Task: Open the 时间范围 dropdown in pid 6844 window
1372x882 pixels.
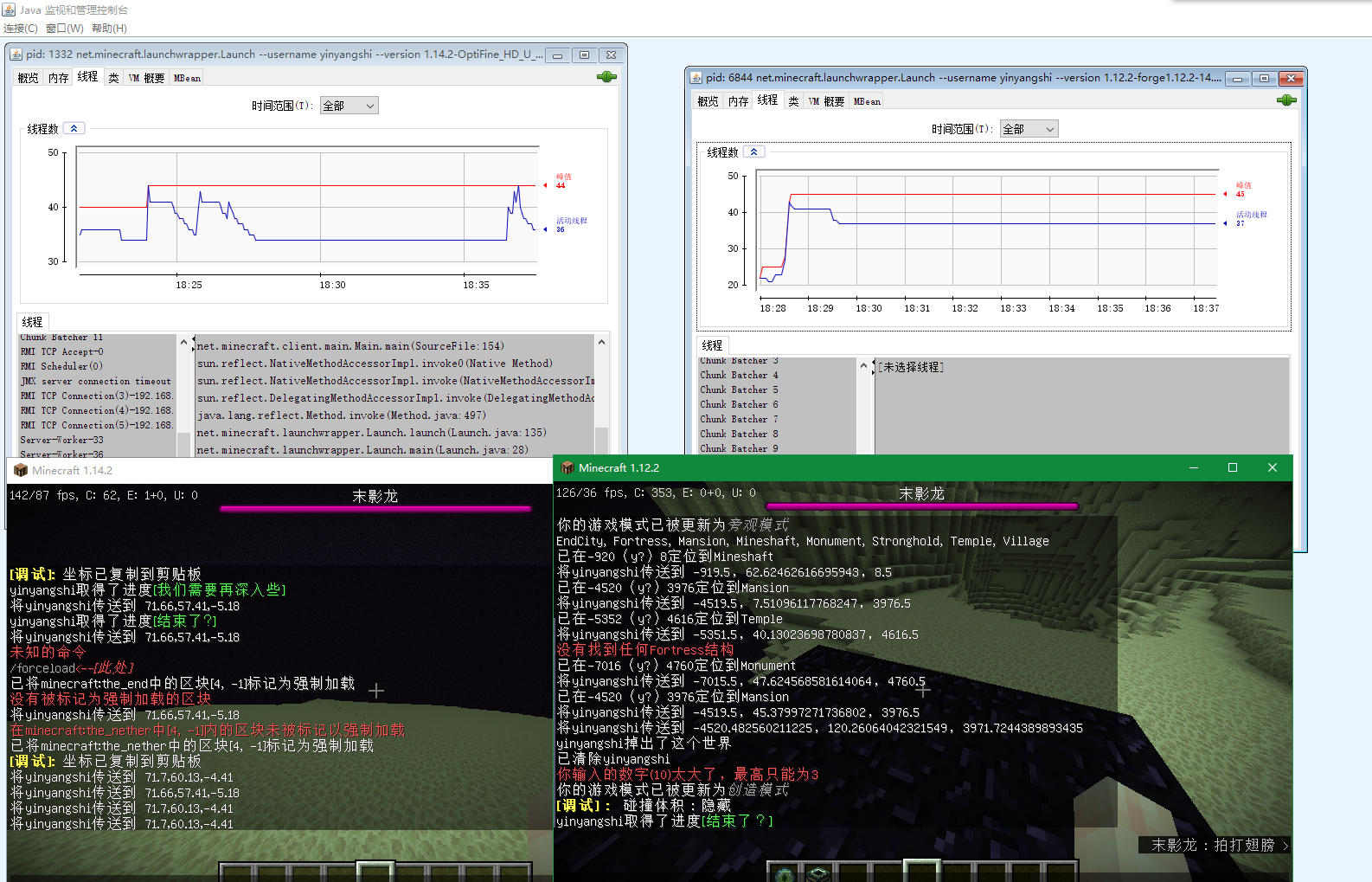Action: 1029,129
